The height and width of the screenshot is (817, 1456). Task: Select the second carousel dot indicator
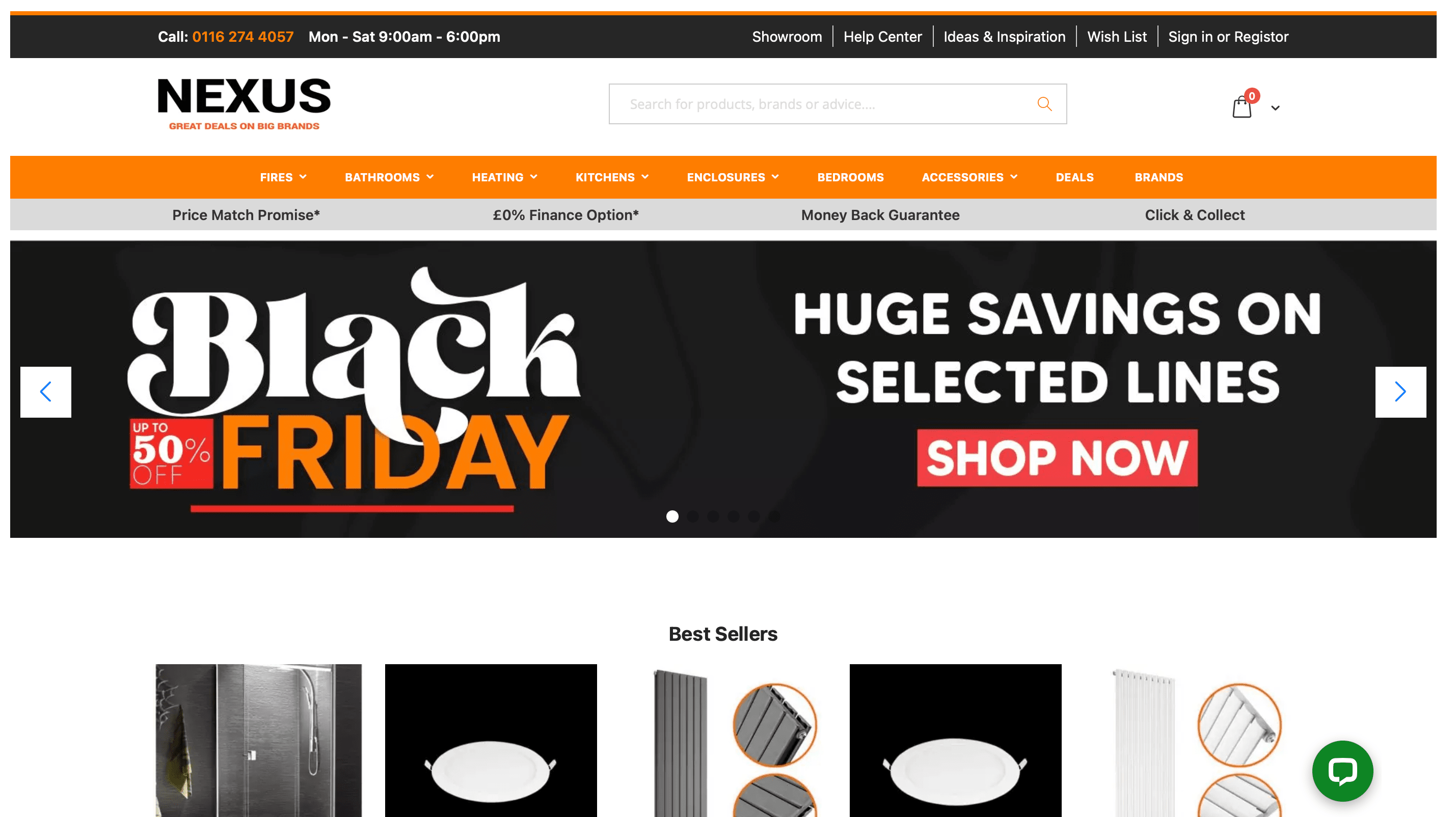[692, 516]
